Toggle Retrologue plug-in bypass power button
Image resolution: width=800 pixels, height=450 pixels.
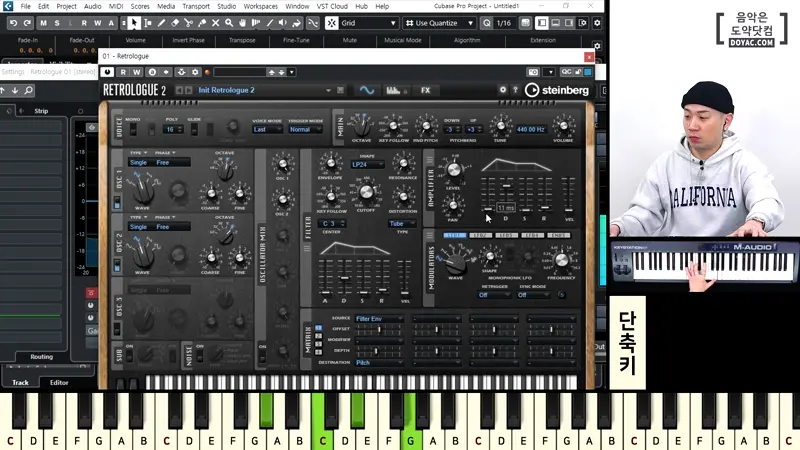(x=107, y=72)
